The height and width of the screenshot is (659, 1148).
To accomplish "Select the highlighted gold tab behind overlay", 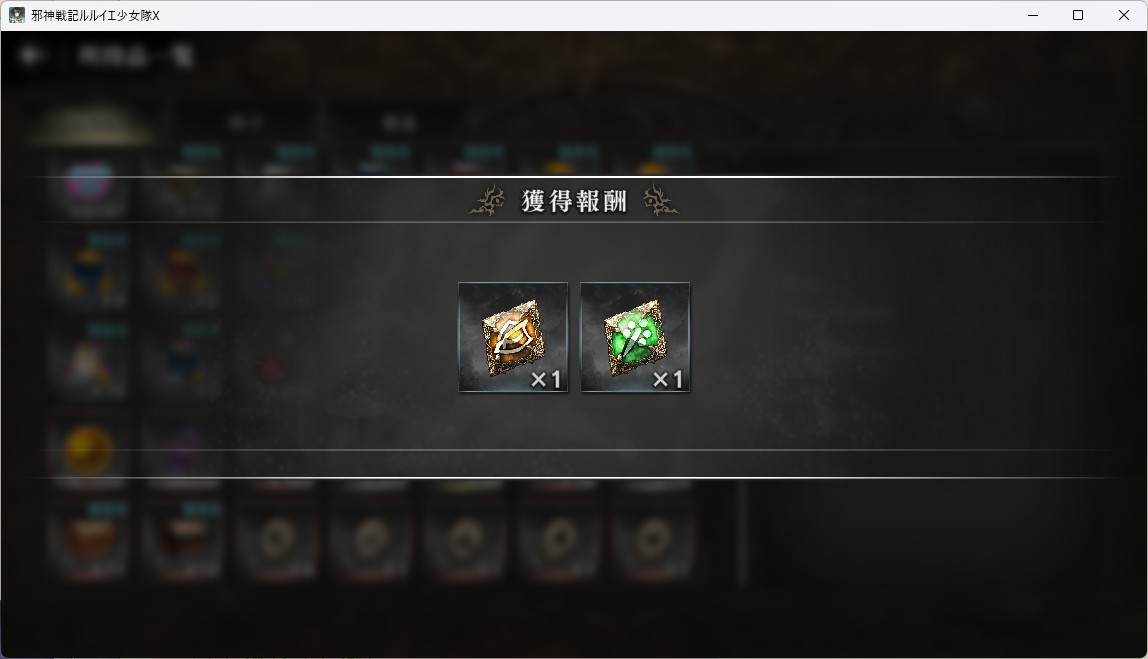I will coord(92,123).
